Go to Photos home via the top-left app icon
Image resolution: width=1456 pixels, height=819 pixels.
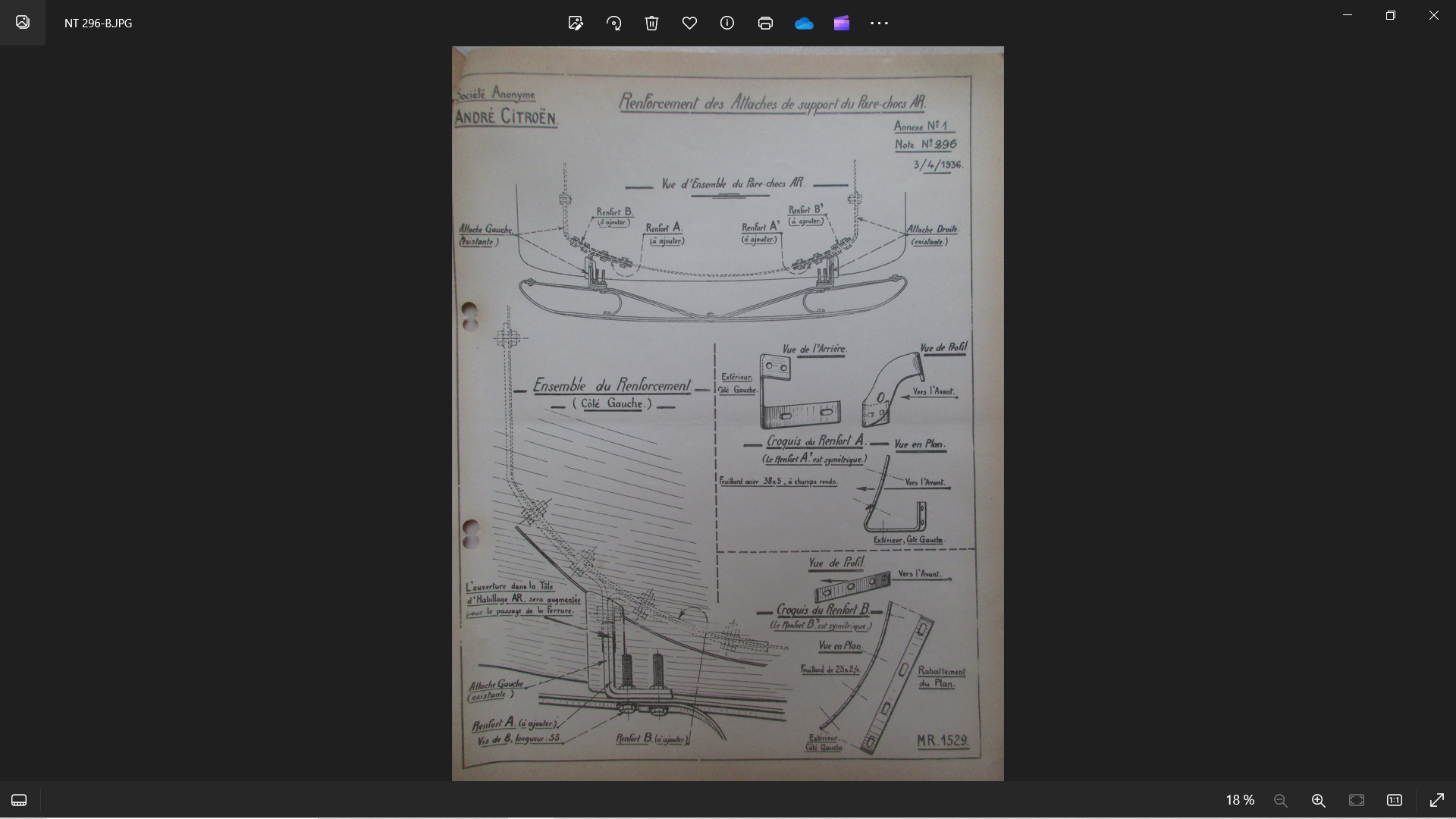(23, 22)
